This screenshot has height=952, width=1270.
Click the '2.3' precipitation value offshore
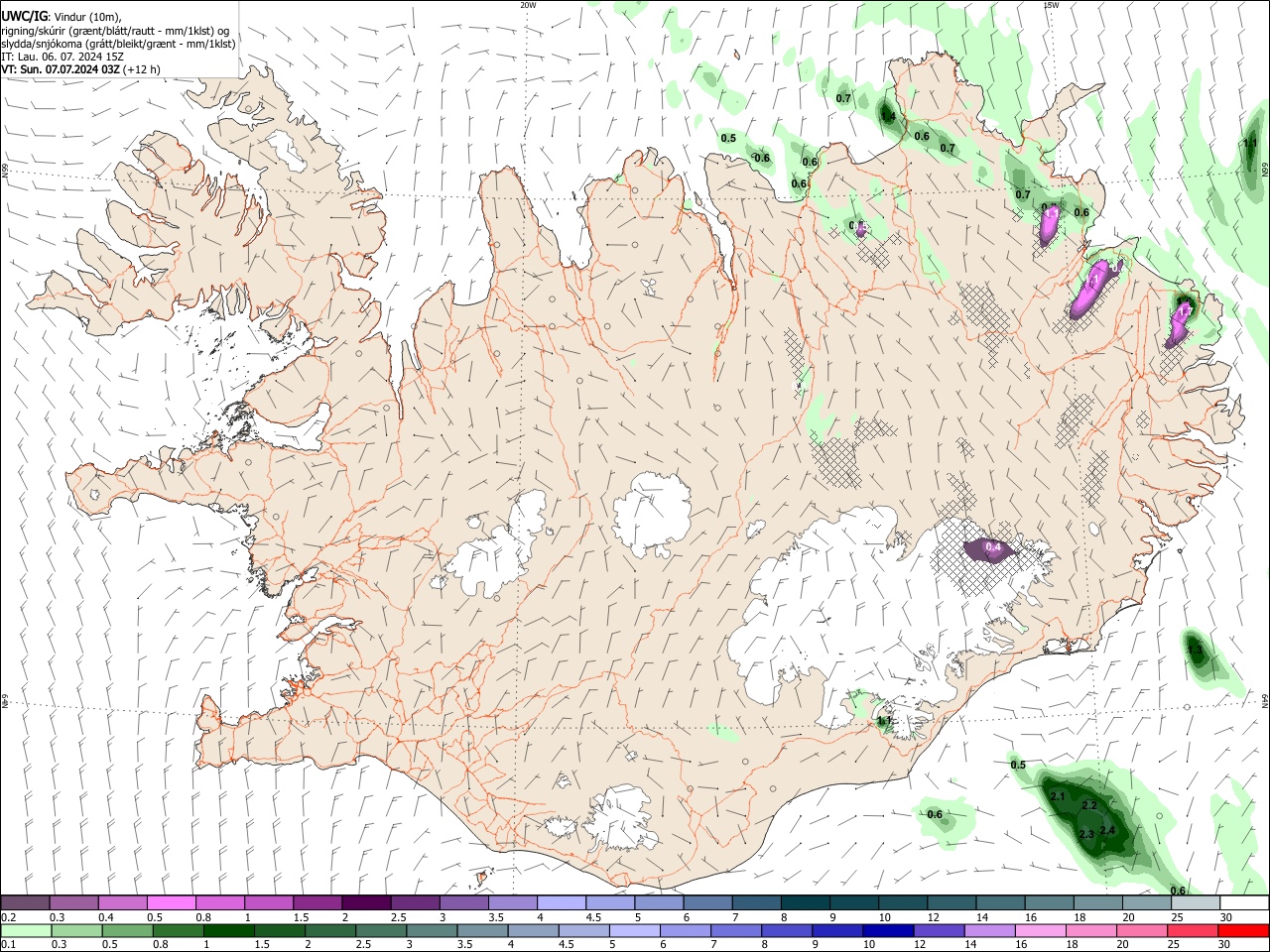pos(1086,834)
